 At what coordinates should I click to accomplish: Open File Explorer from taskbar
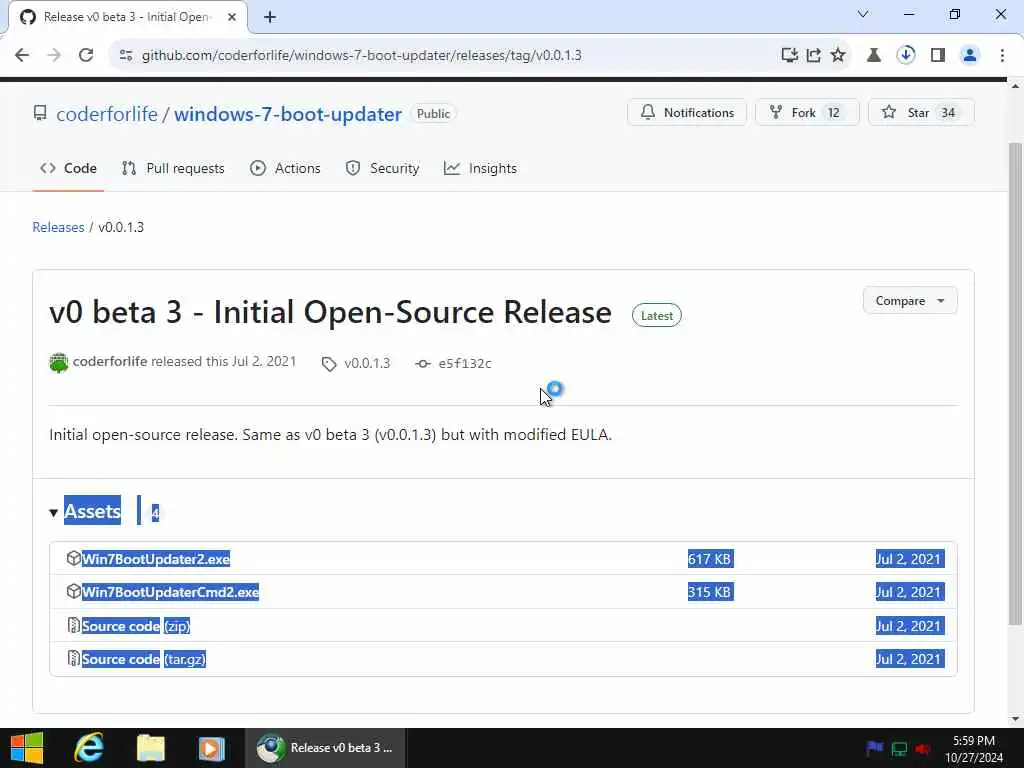(150, 748)
